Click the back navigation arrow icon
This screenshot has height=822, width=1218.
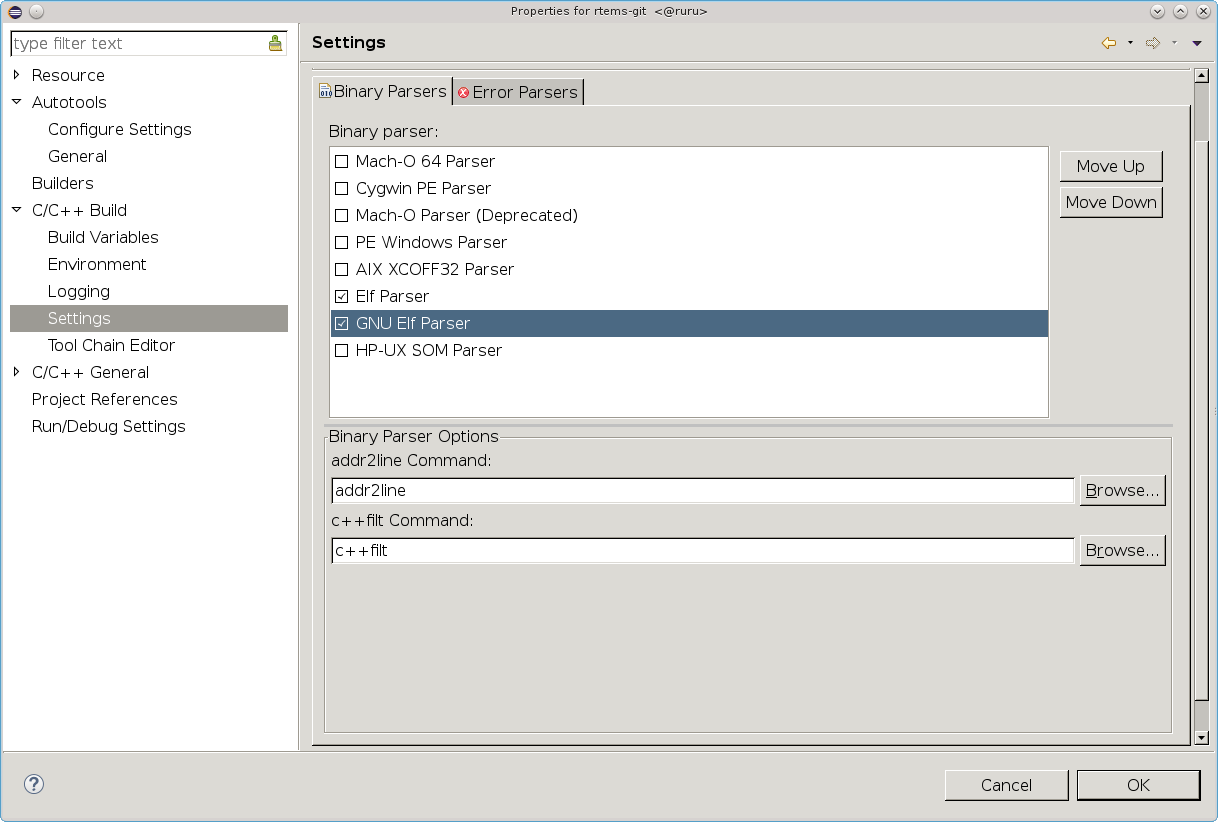click(1108, 43)
